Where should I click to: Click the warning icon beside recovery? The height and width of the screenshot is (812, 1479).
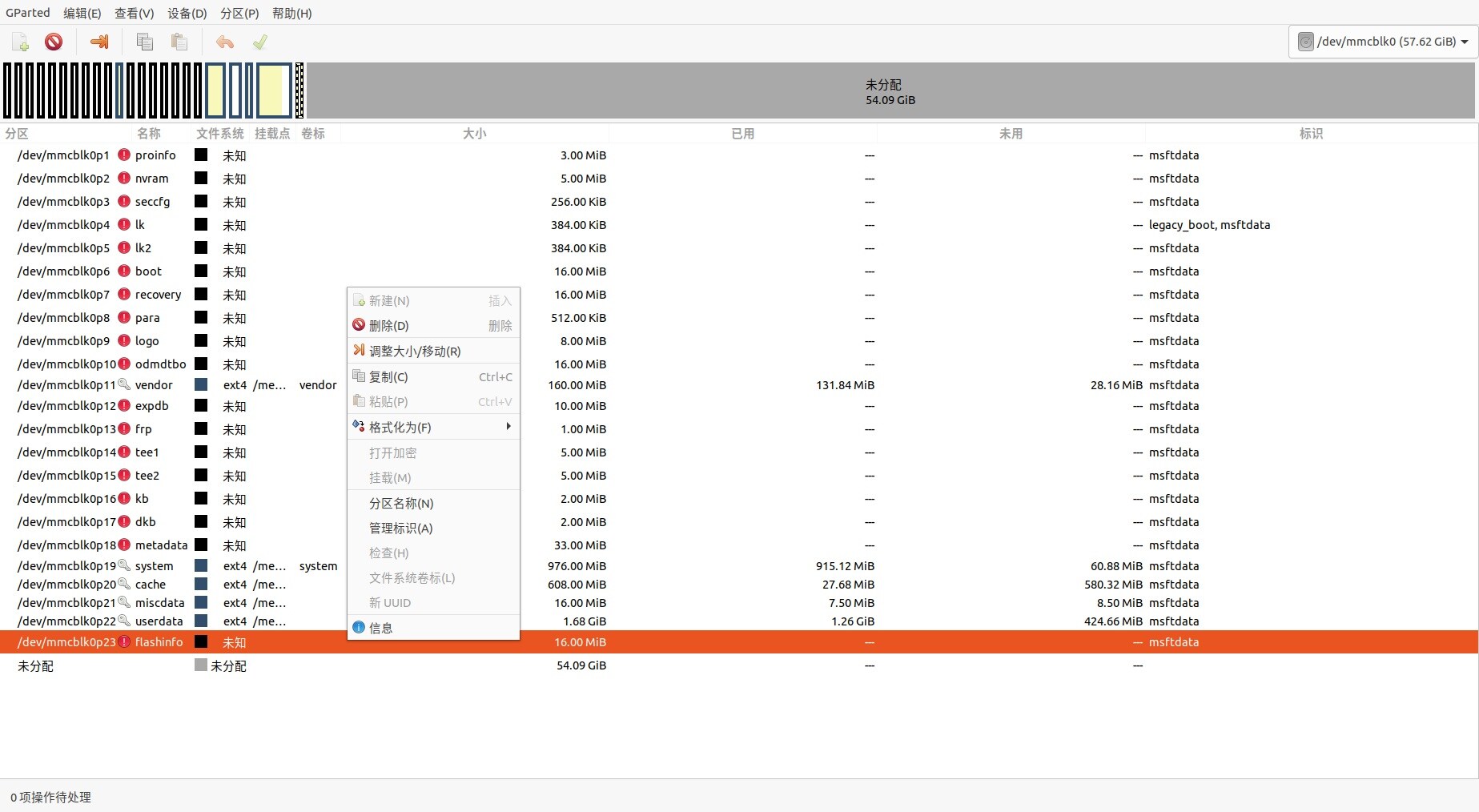pos(124,294)
